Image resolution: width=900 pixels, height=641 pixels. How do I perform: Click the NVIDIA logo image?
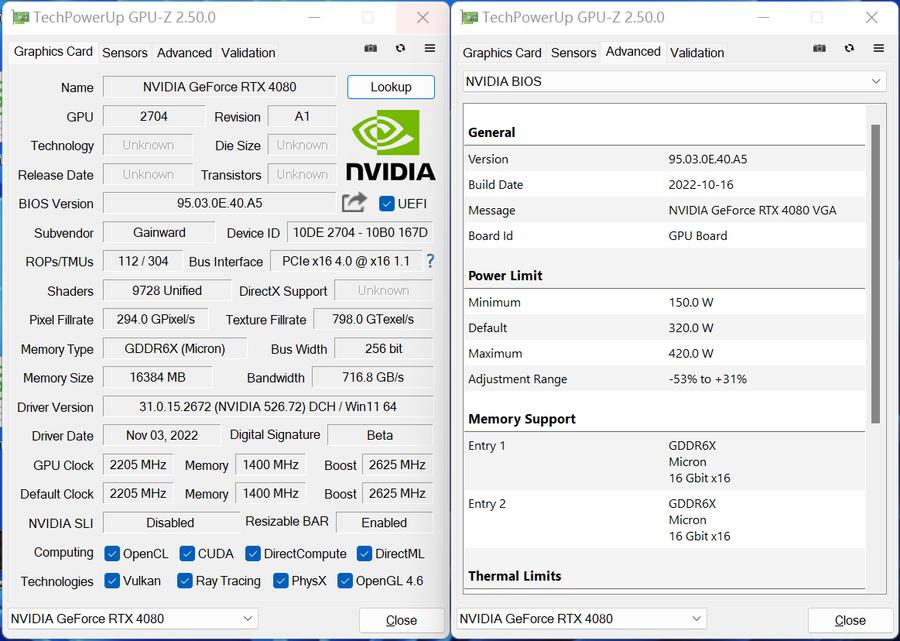click(391, 145)
